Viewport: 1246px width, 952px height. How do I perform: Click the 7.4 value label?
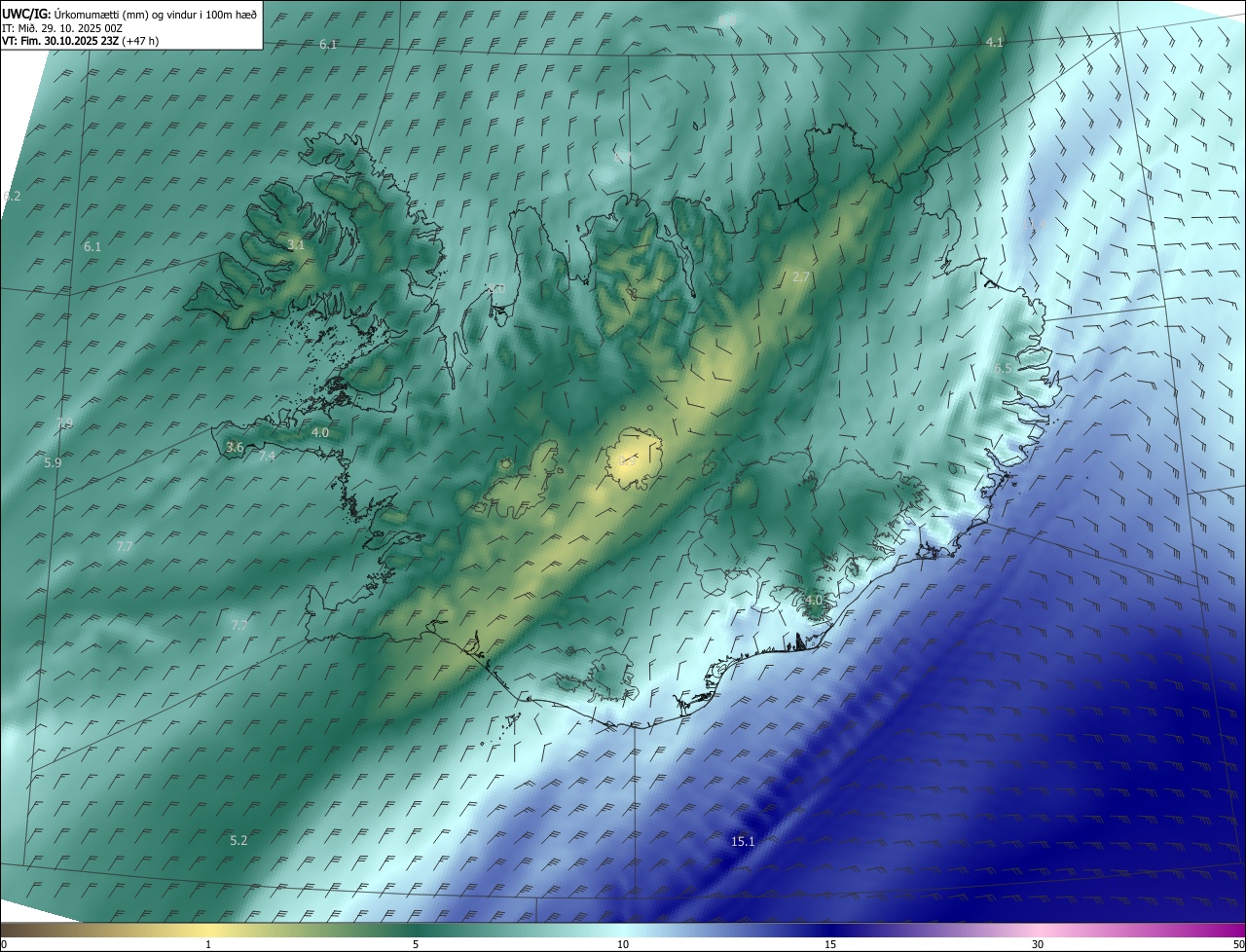coord(267,457)
